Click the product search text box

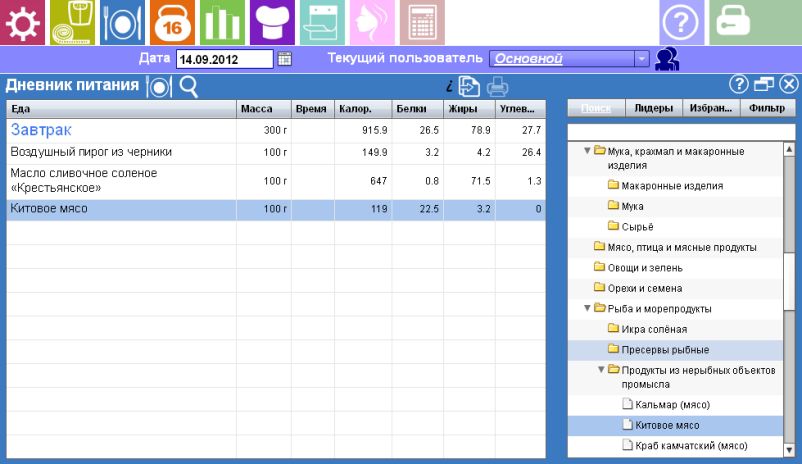click(680, 131)
